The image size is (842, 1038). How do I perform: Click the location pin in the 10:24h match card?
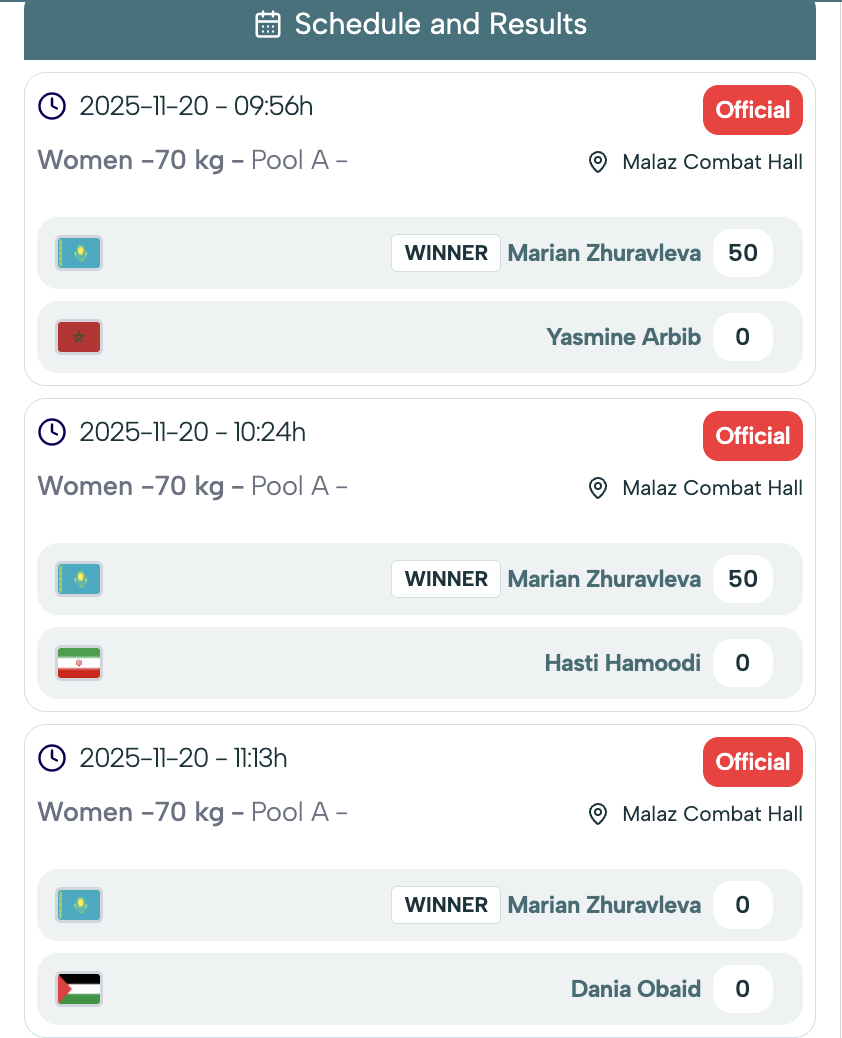[x=598, y=488]
